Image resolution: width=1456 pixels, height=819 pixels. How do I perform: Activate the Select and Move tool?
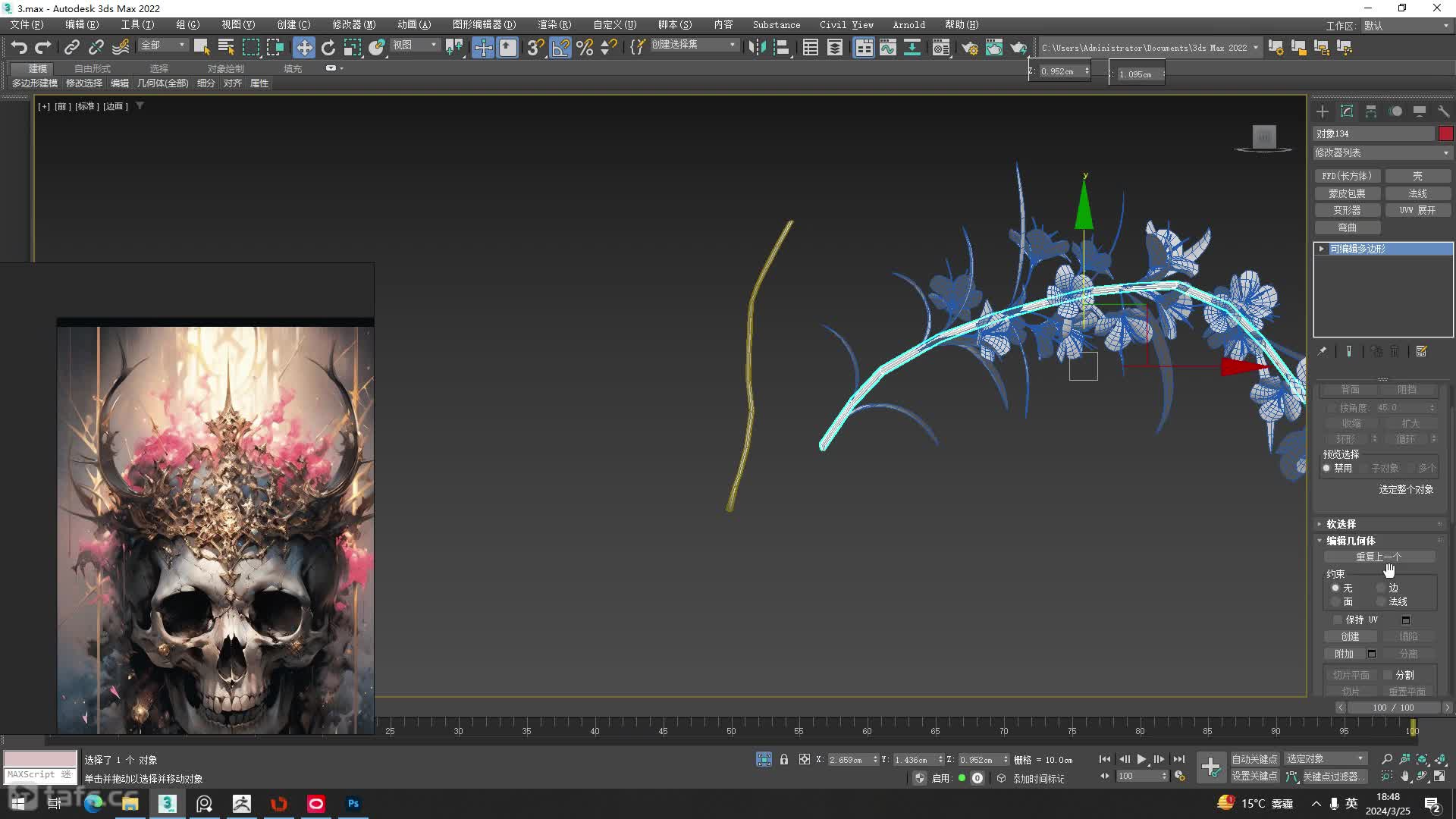click(x=303, y=48)
